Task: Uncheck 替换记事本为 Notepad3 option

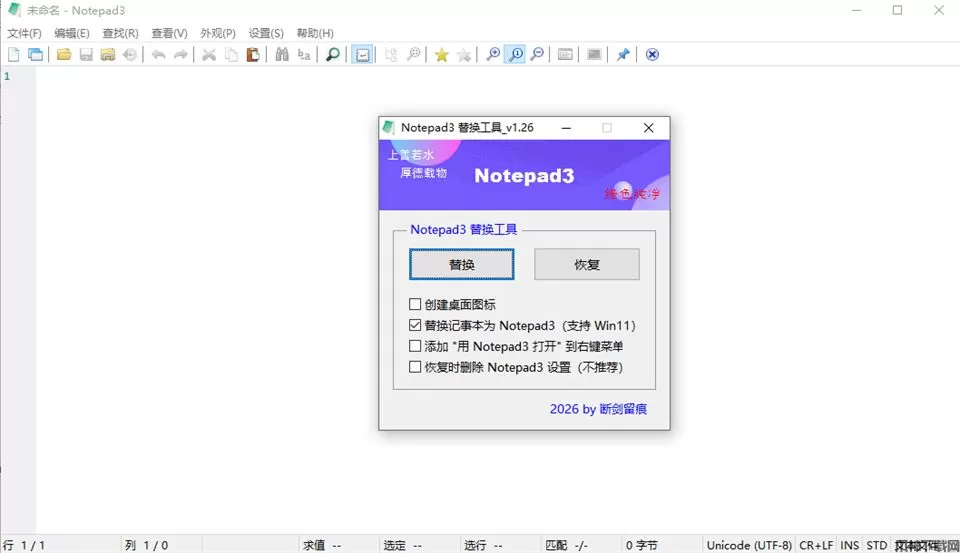Action: (415, 326)
